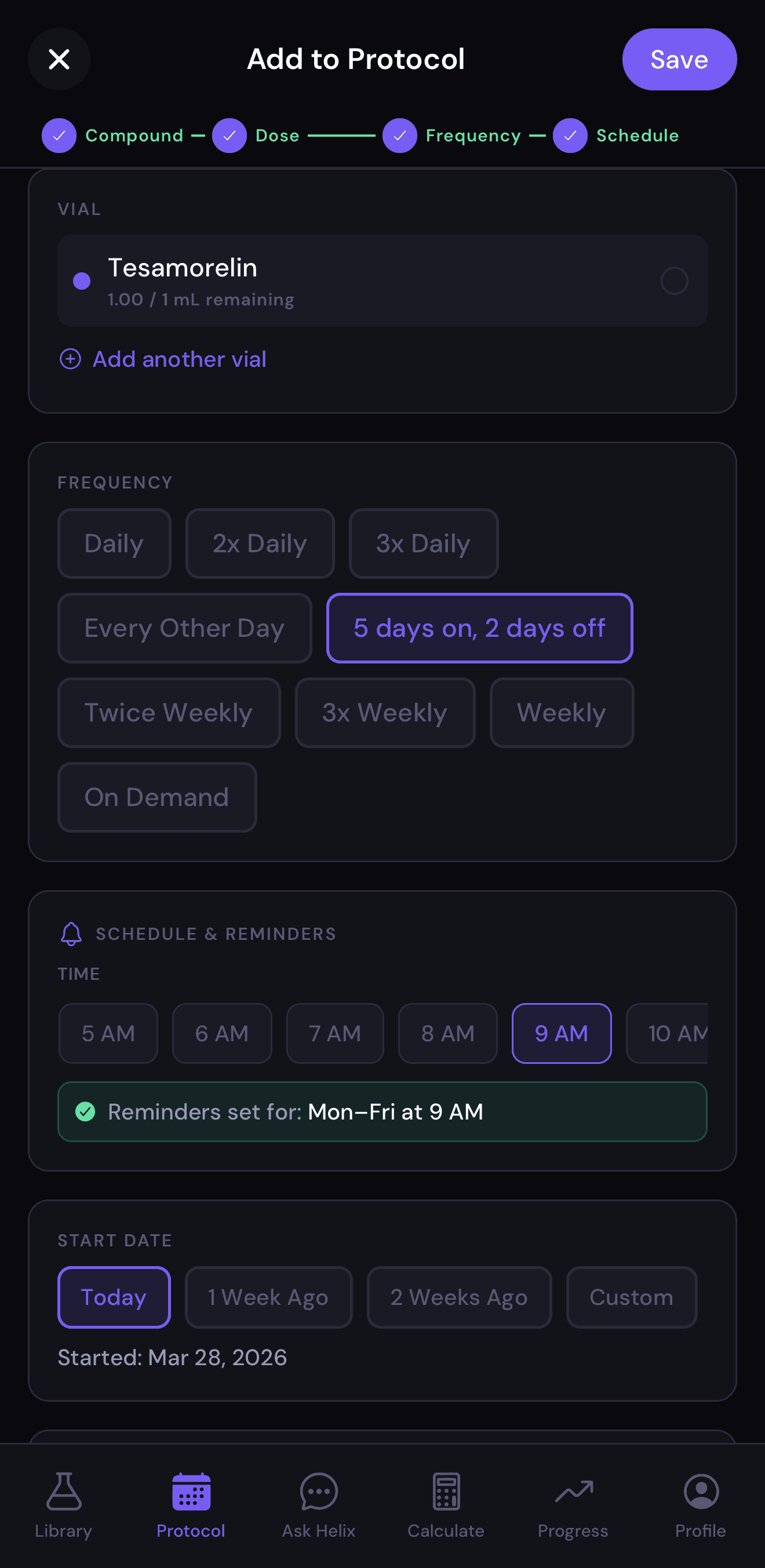Choose the Daily frequency option
This screenshot has width=765, height=1568.
tap(114, 544)
